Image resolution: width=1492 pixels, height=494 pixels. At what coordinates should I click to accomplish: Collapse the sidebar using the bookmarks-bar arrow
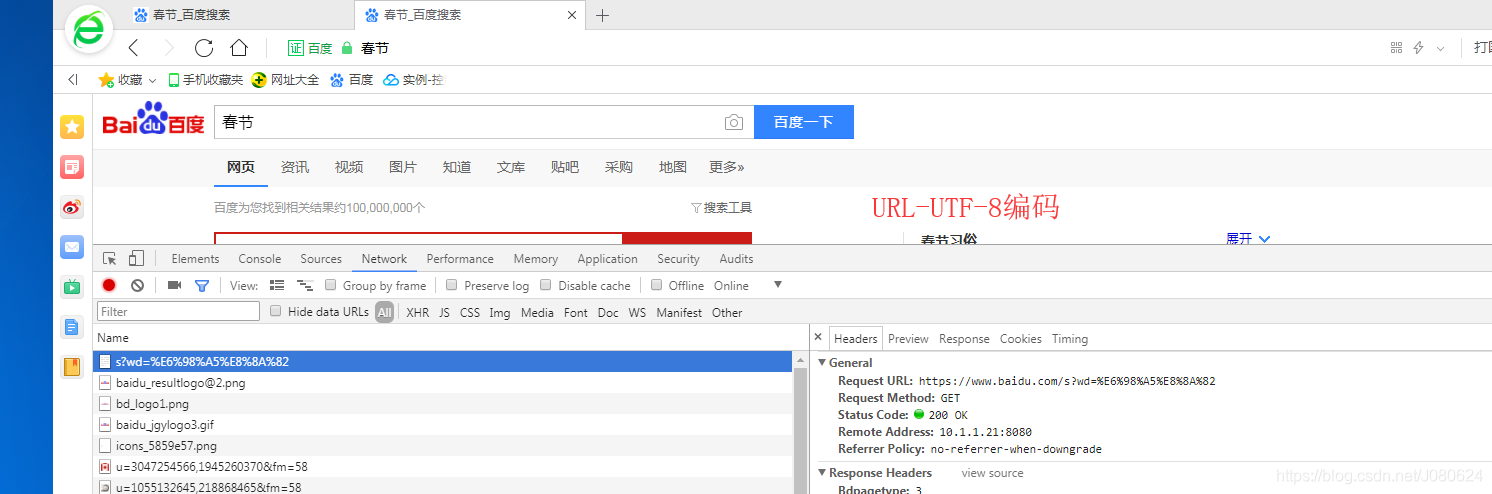coord(72,80)
